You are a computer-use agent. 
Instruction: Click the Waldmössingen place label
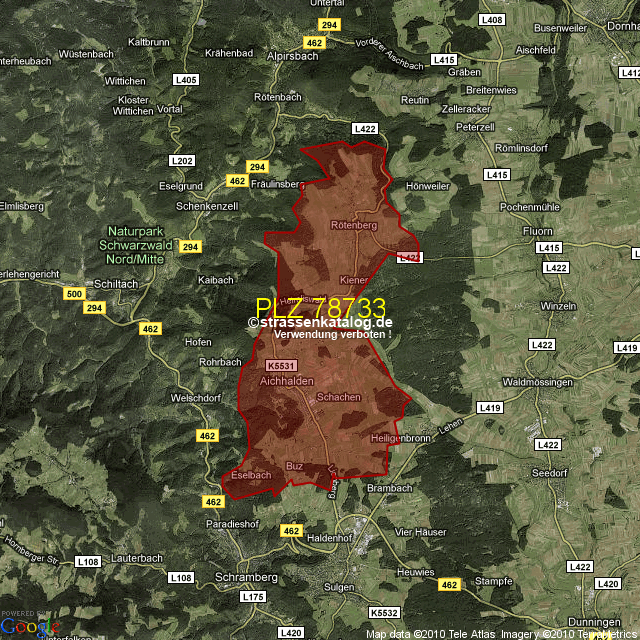(x=539, y=382)
